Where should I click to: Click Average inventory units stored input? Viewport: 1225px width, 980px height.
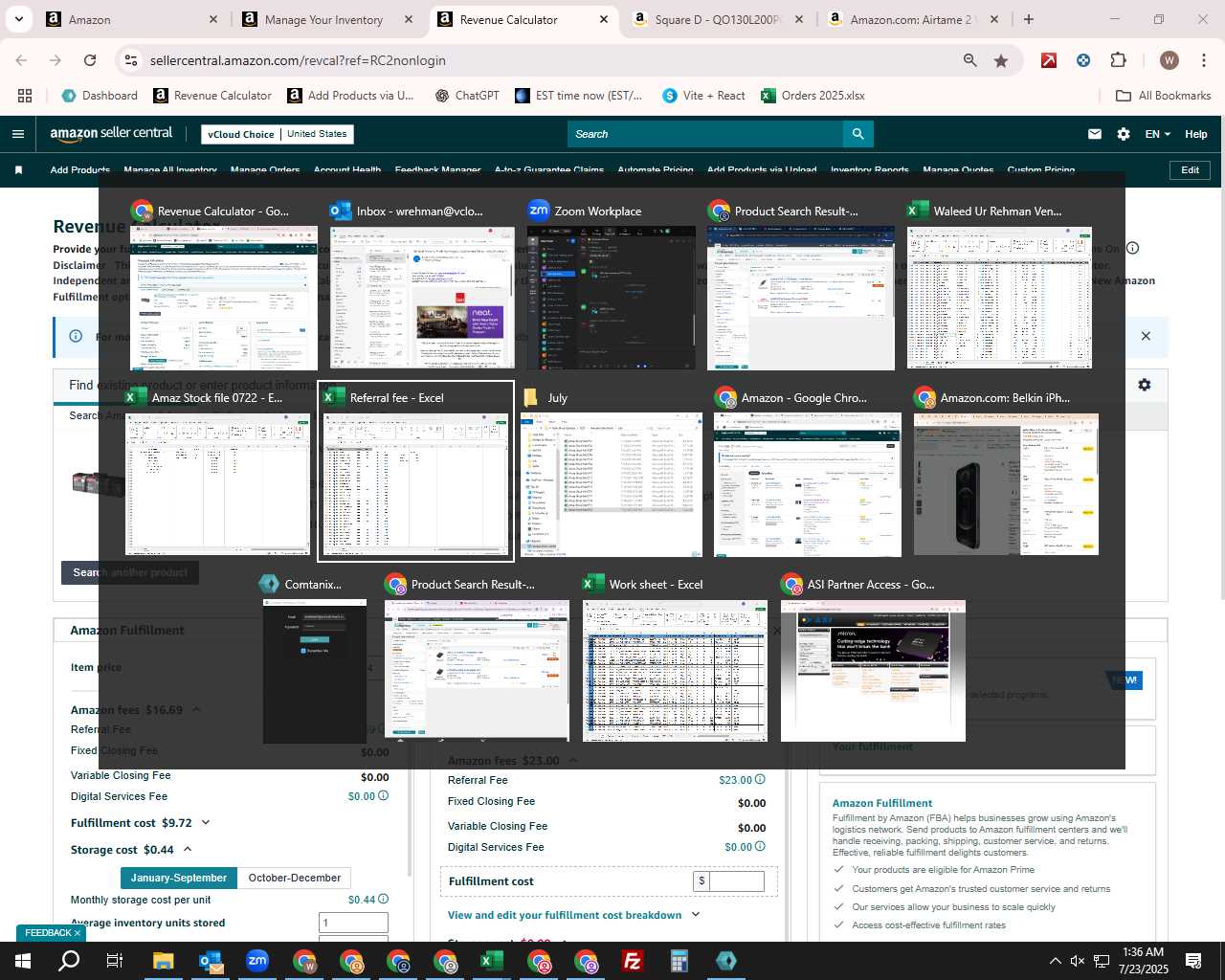click(x=353, y=923)
